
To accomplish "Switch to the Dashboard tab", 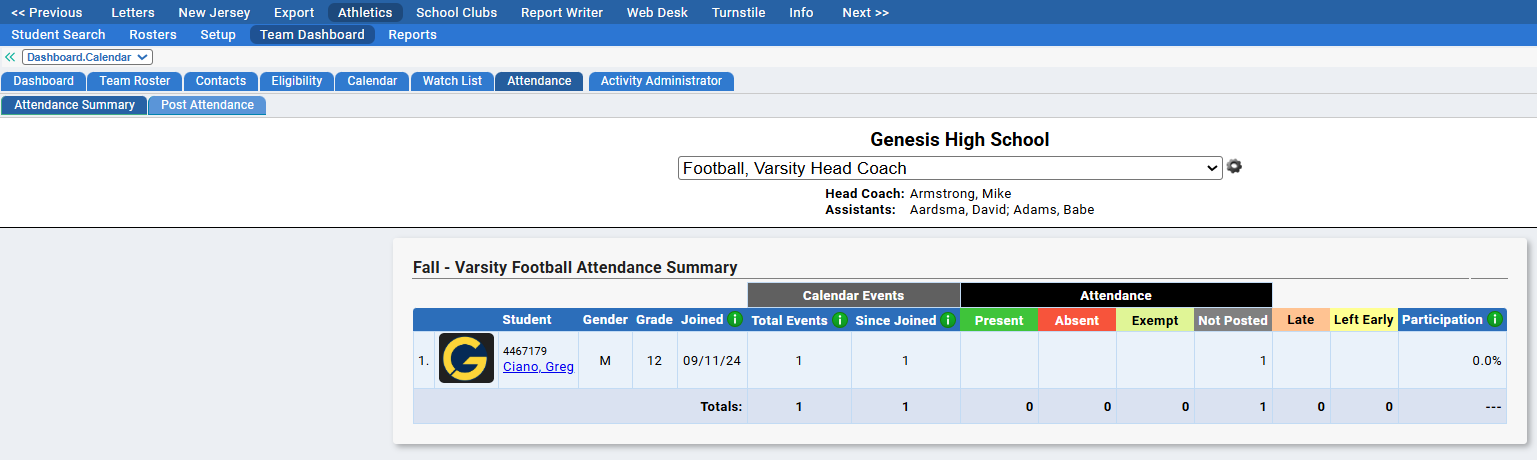I will [x=43, y=81].
